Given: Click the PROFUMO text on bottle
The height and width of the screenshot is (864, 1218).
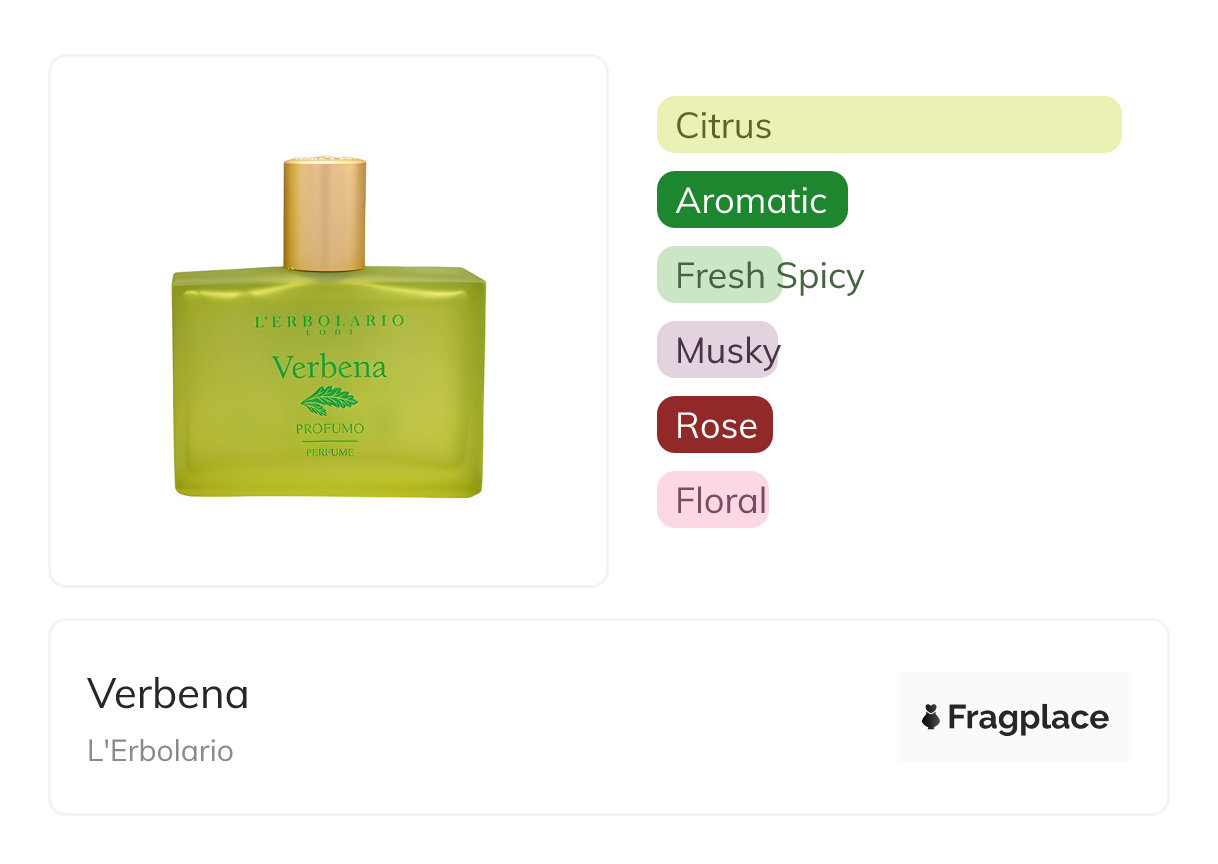Looking at the screenshot, I should (329, 429).
